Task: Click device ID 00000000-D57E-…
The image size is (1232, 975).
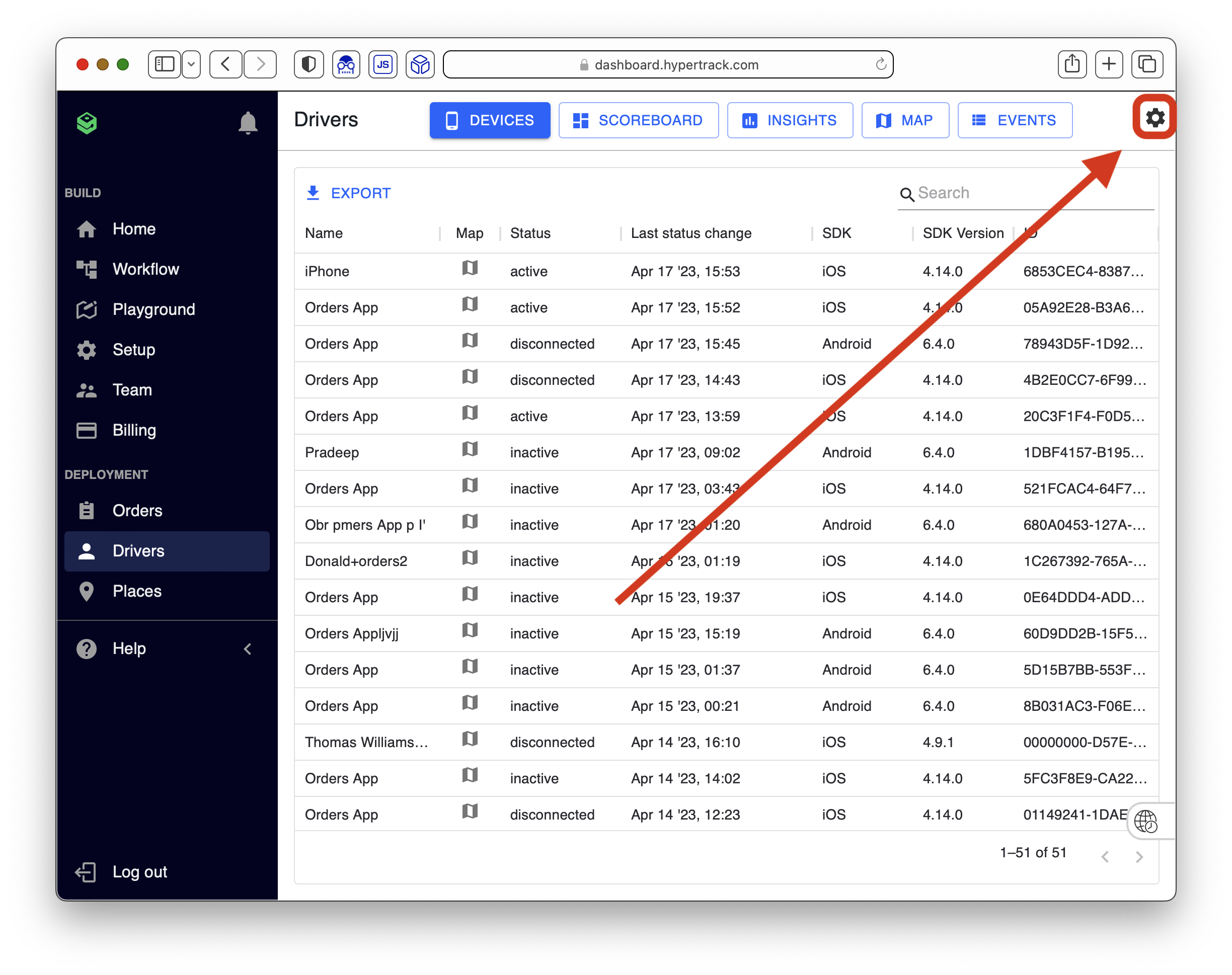Action: pyautogui.click(x=1084, y=742)
